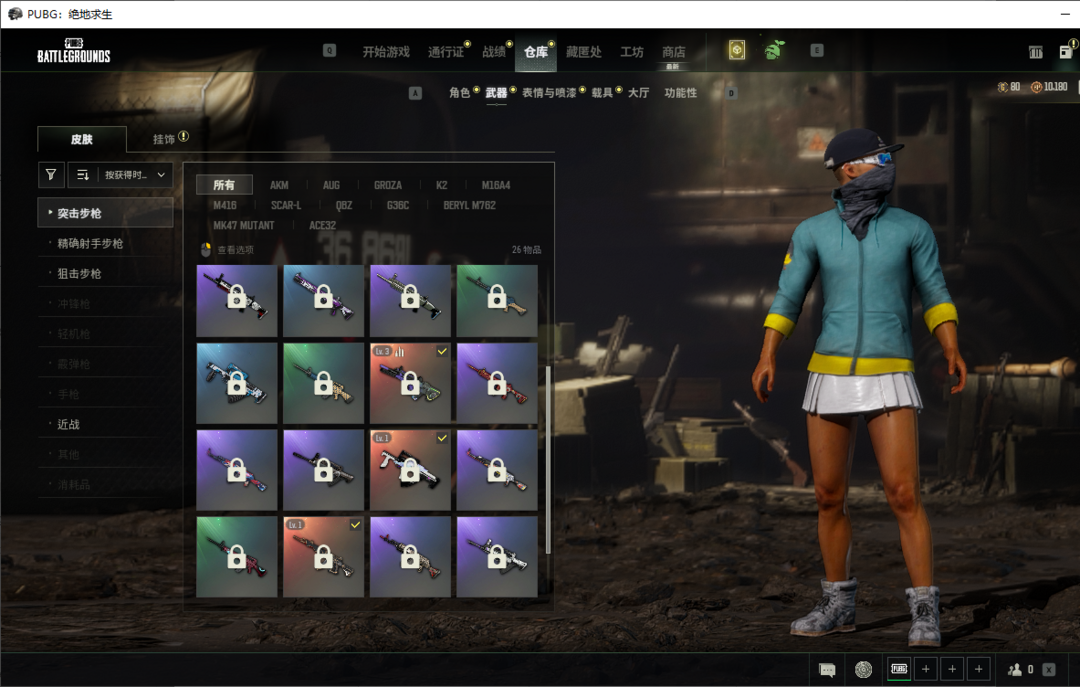Open the museum building icon at top right
The image size is (1080, 687).
point(1035,52)
